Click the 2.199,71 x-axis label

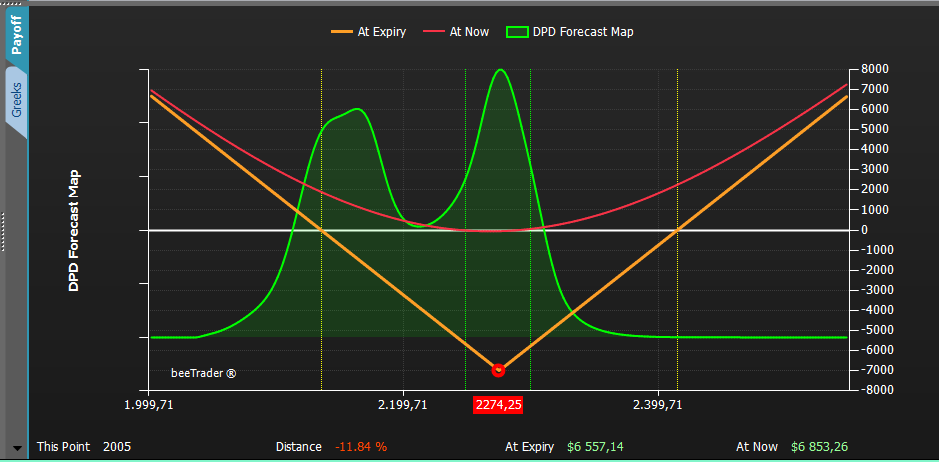[x=403, y=405]
